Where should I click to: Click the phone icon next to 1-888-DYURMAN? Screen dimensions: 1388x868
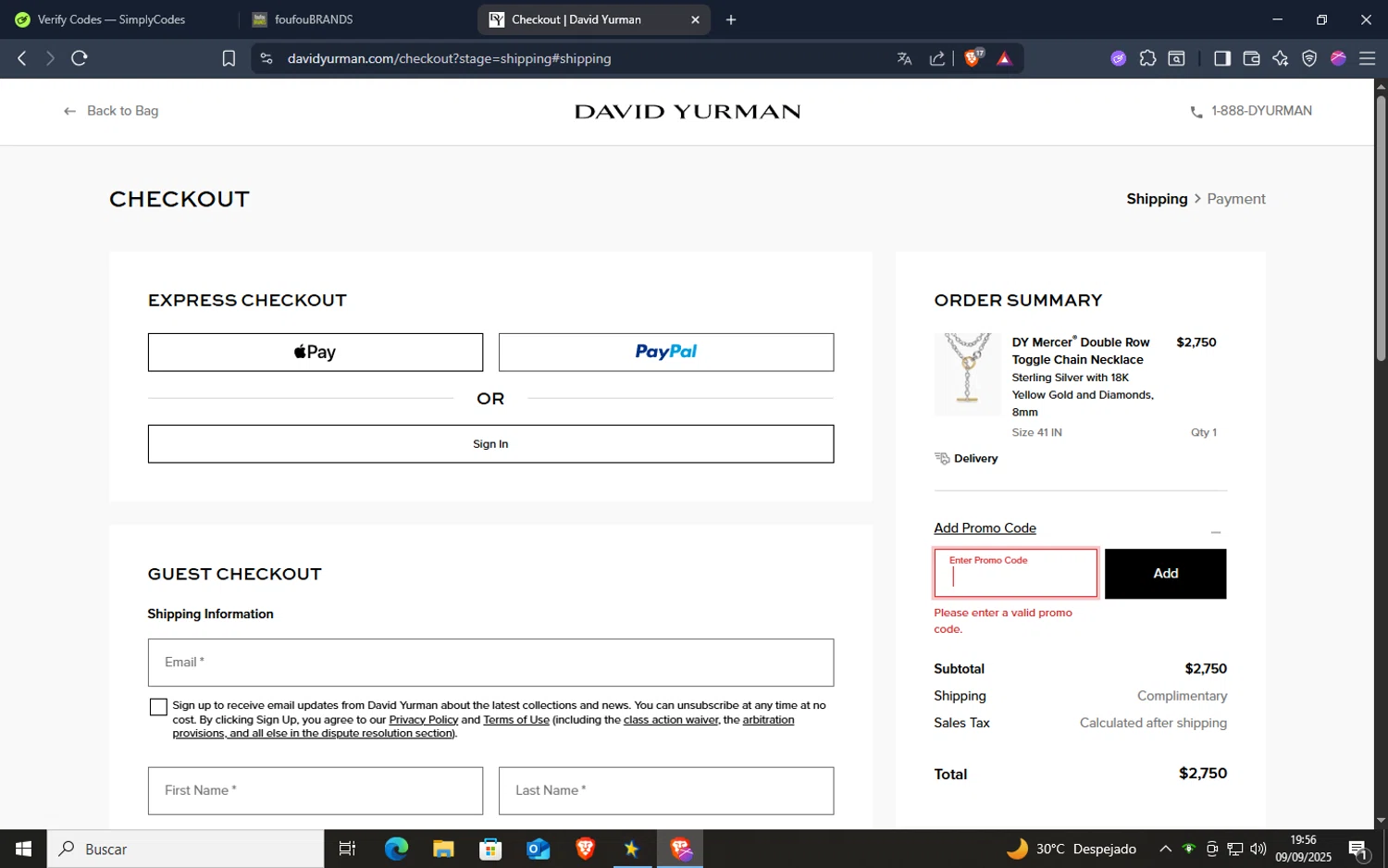click(1196, 112)
